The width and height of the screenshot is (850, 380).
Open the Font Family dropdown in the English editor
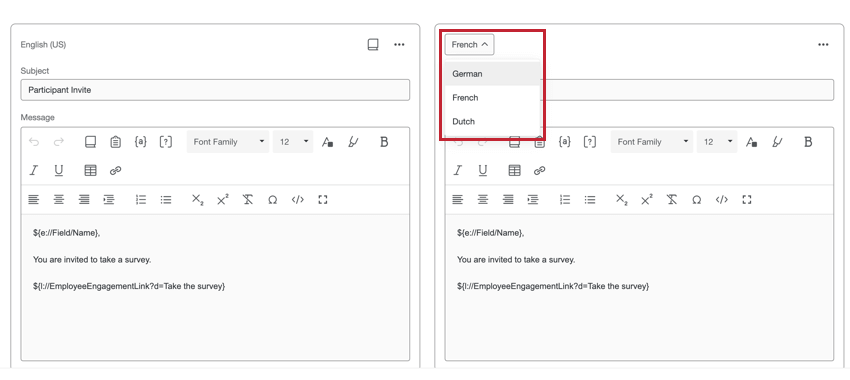coord(228,142)
